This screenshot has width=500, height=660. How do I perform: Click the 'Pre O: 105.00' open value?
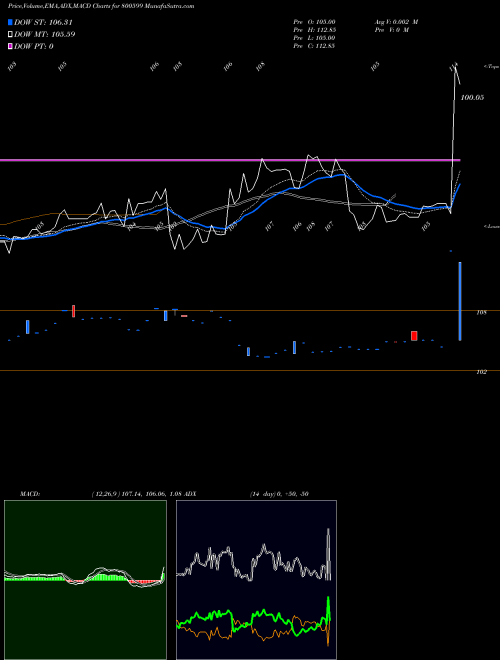pyautogui.click(x=314, y=22)
